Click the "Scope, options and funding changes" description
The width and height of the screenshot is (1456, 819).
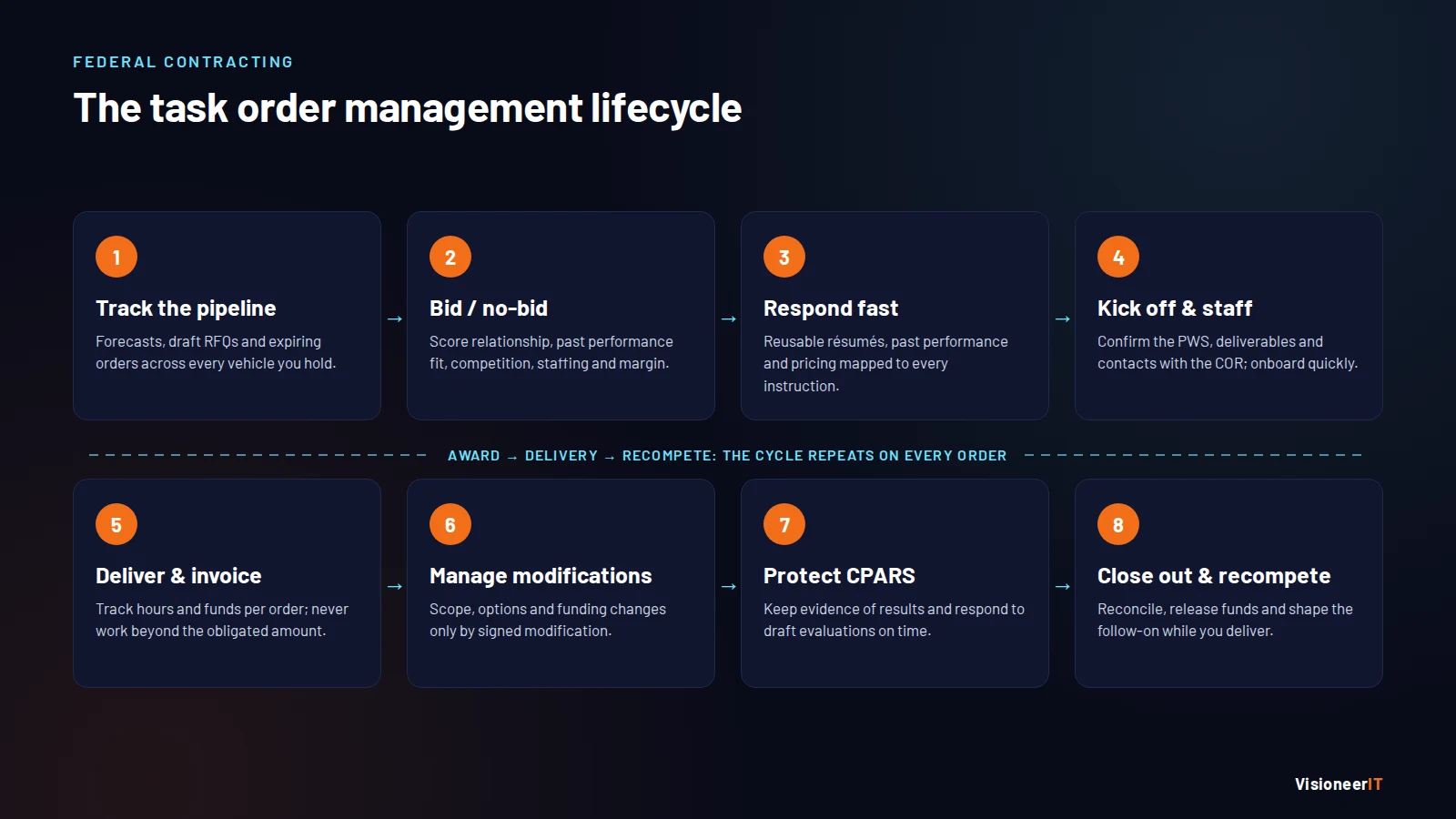548,620
